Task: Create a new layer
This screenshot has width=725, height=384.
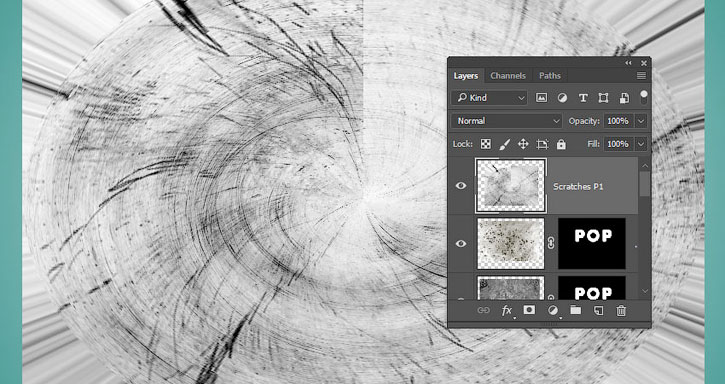Action: pyautogui.click(x=598, y=310)
